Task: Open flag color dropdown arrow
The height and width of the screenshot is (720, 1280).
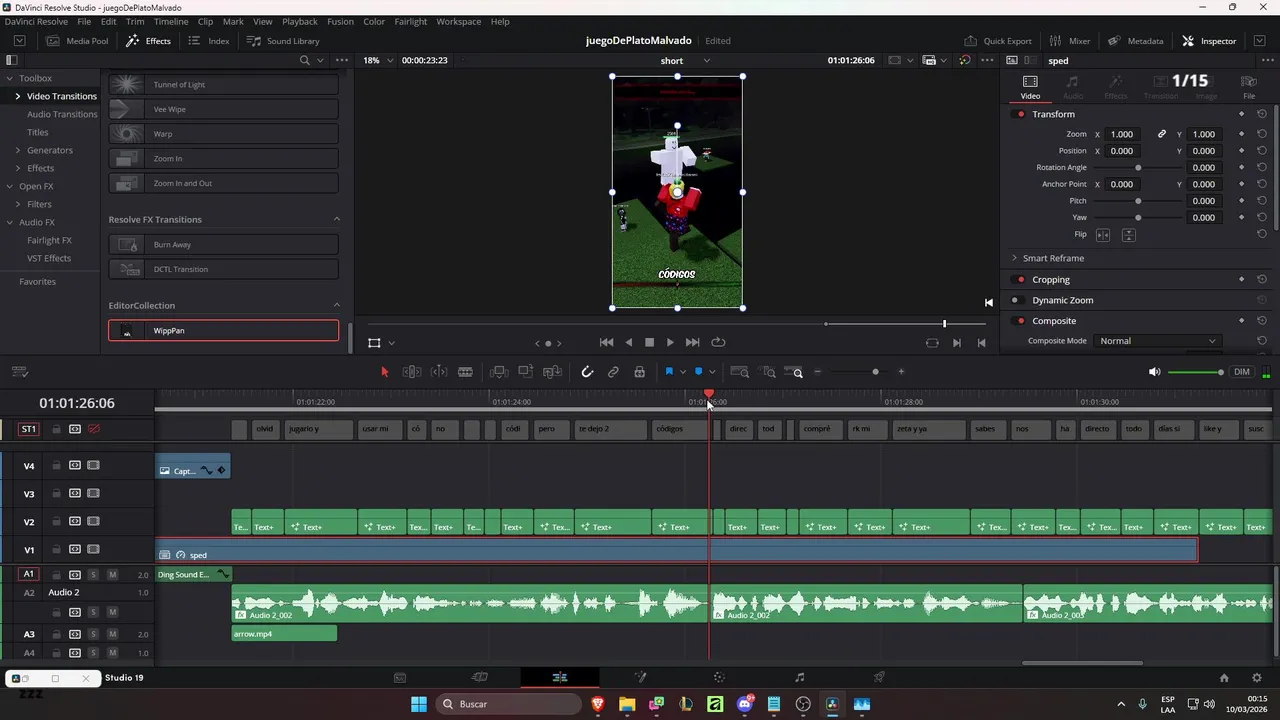Action: tap(682, 372)
